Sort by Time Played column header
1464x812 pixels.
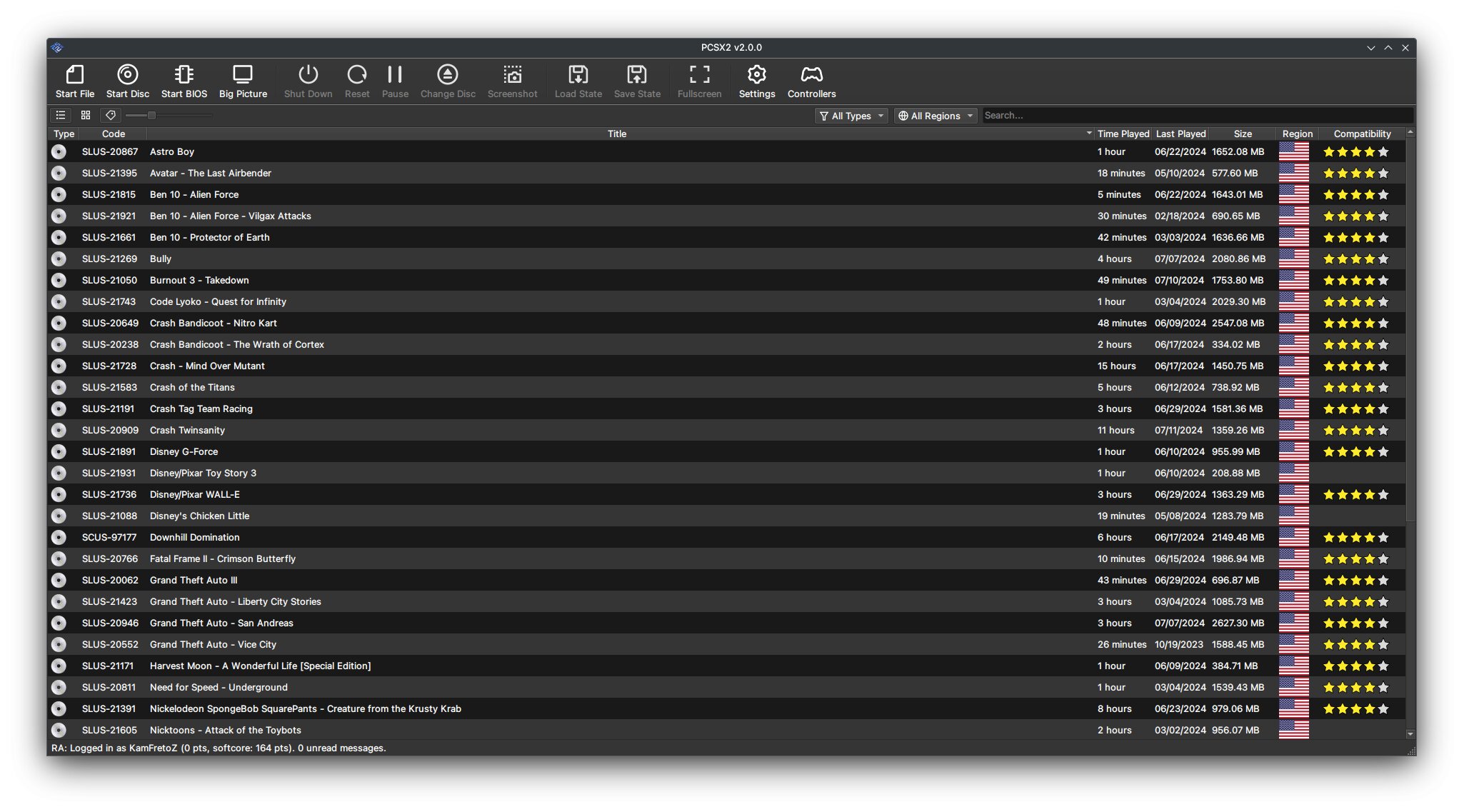pyautogui.click(x=1123, y=134)
